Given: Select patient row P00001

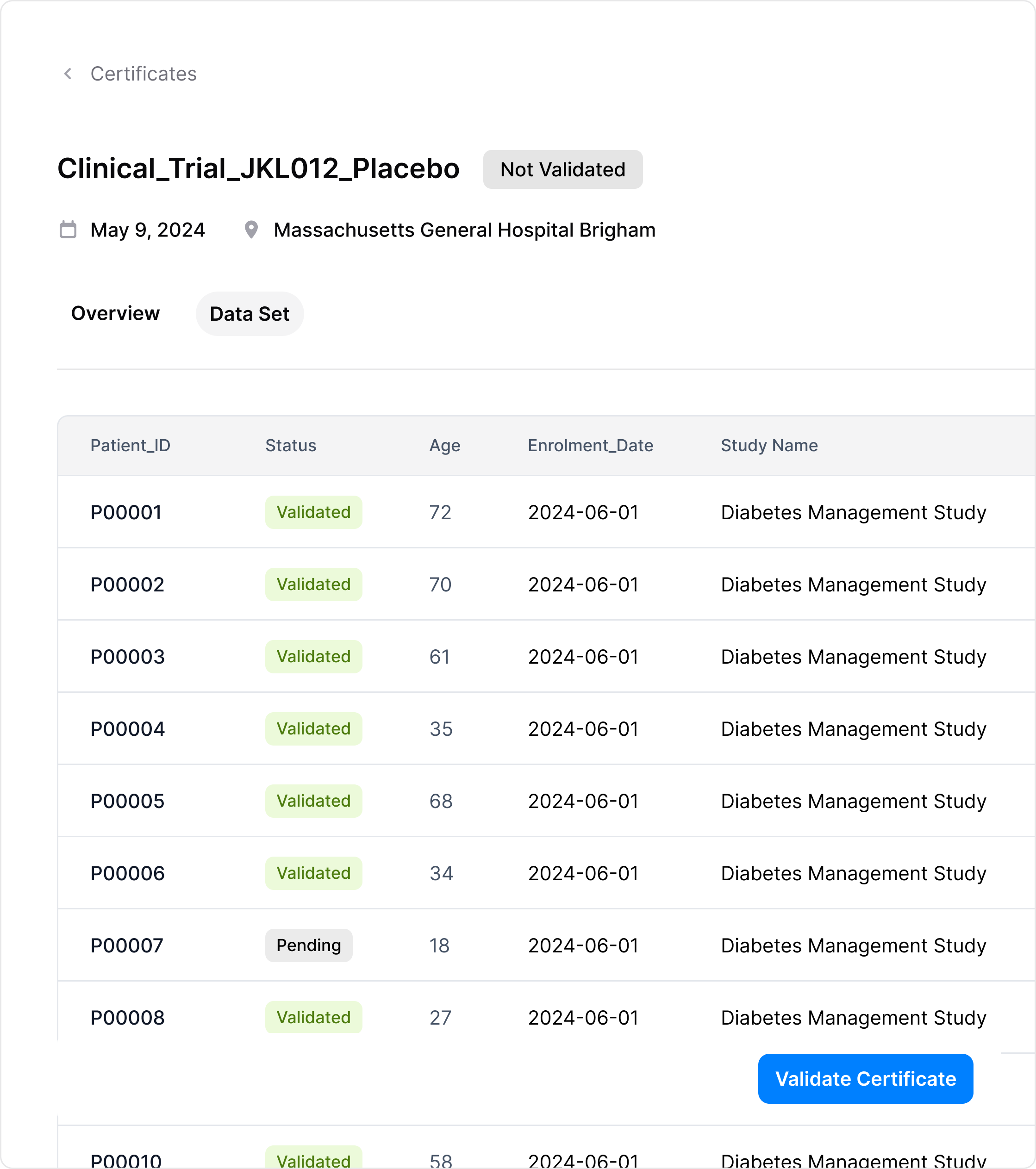Looking at the screenshot, I should click(126, 512).
